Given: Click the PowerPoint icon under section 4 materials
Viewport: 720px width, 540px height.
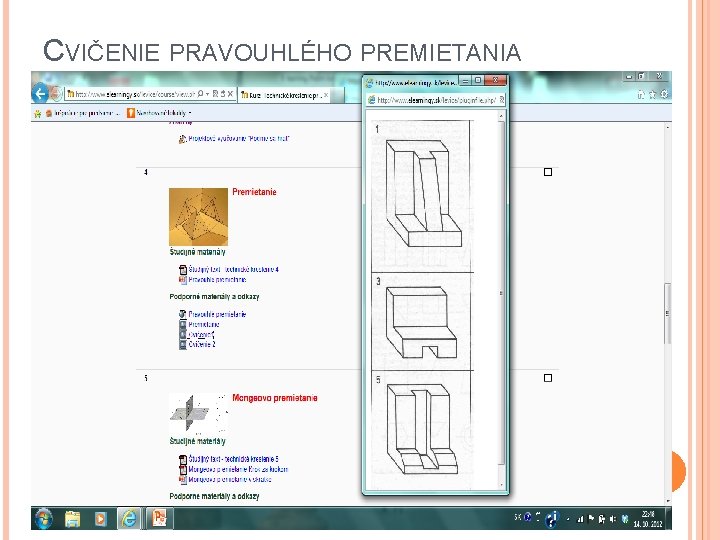Looking at the screenshot, I should pos(183,280).
